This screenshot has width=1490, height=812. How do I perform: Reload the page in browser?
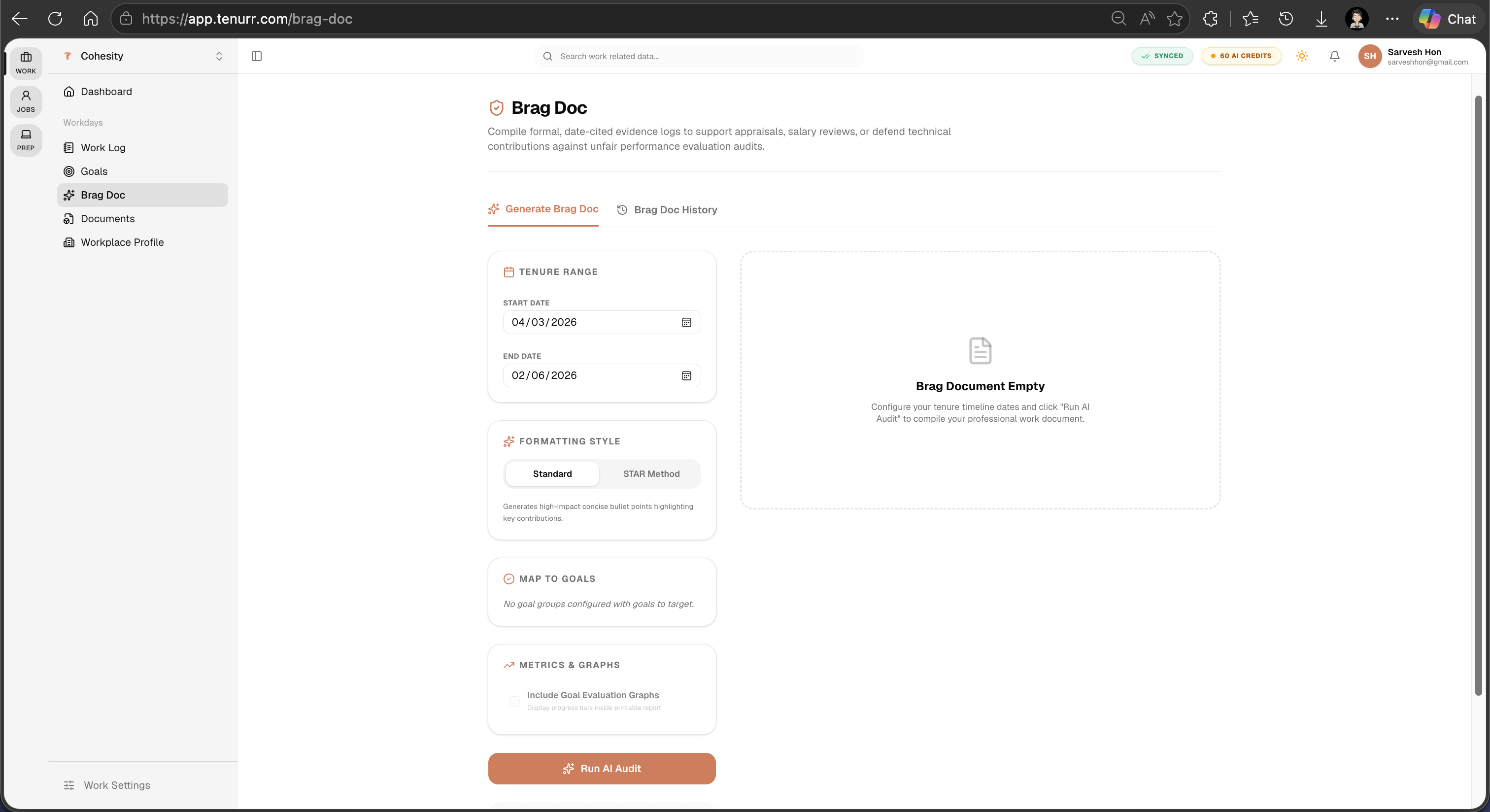55,19
